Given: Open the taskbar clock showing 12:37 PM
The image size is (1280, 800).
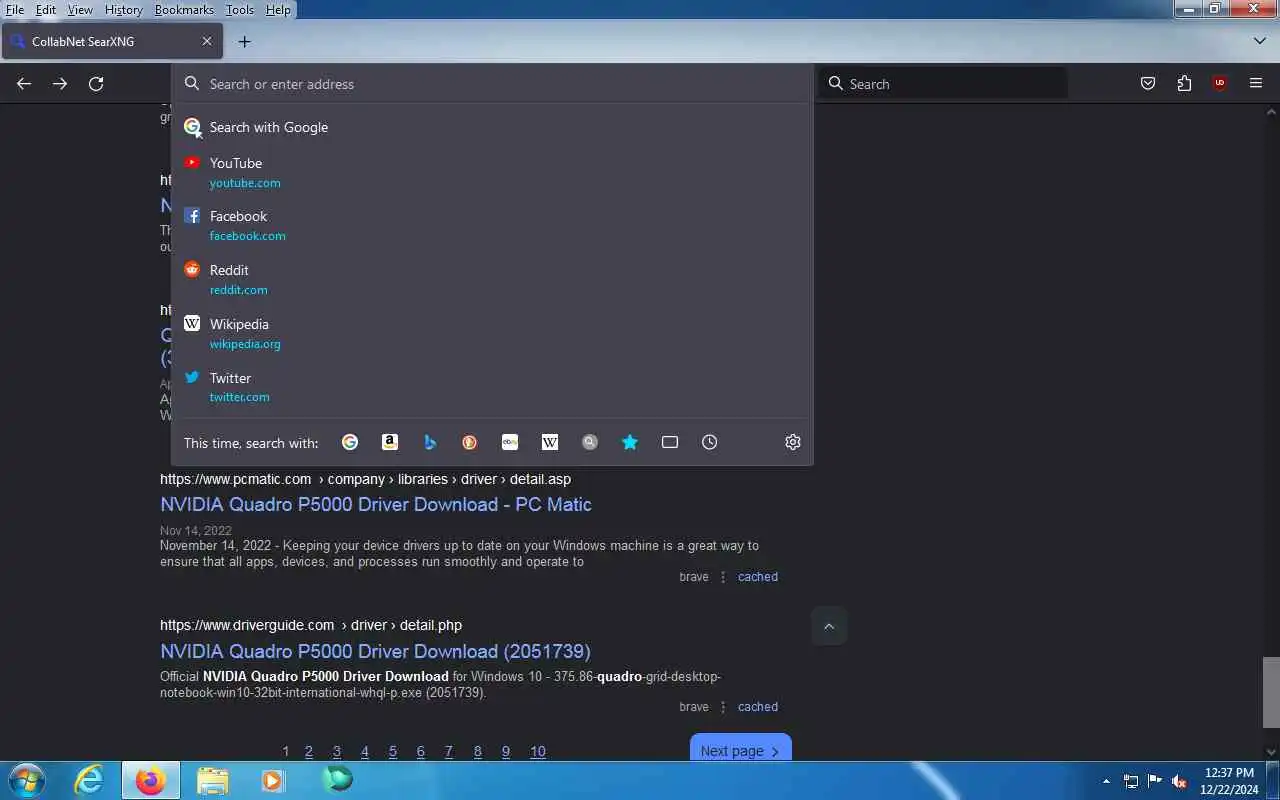Looking at the screenshot, I should click(1229, 781).
